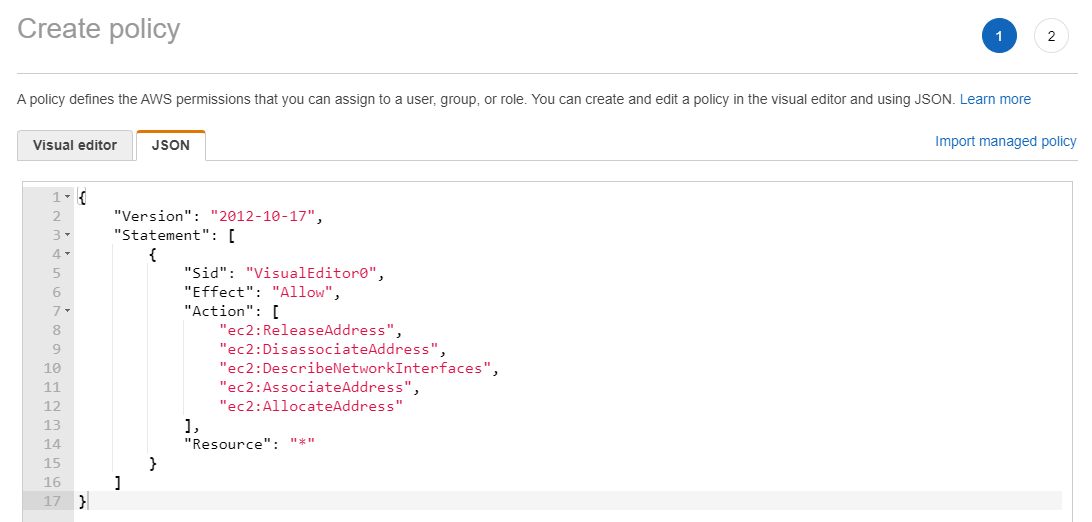Click Import managed policy link
This screenshot has width=1092, height=522.
[1006, 141]
